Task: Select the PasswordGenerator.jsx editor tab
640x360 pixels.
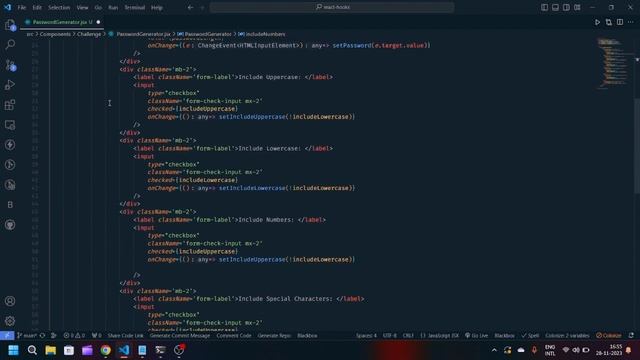Action: 62,22
